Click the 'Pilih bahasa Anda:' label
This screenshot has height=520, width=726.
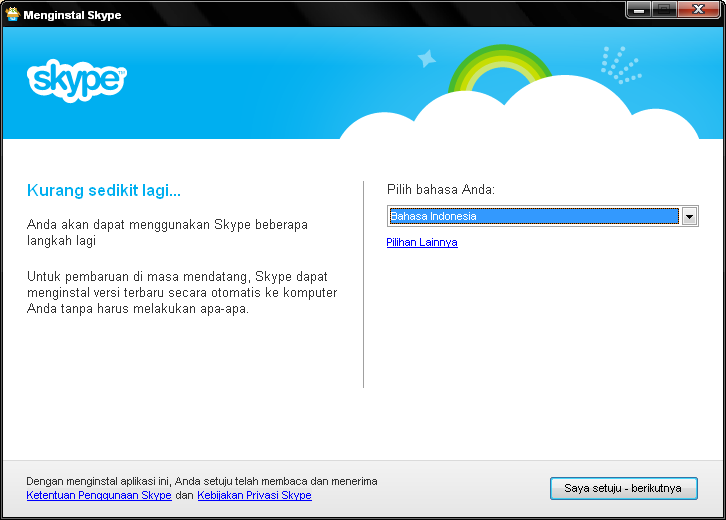(441, 189)
